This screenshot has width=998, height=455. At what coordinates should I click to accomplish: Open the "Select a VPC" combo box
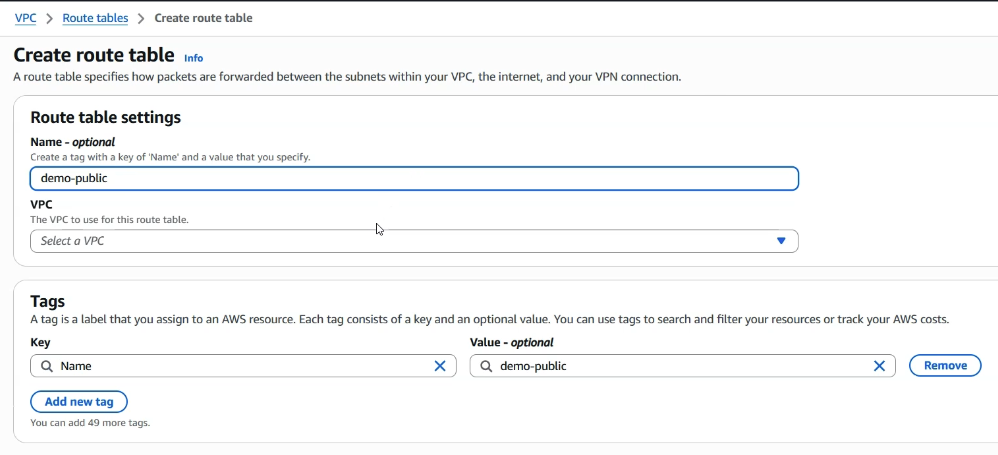pos(400,241)
